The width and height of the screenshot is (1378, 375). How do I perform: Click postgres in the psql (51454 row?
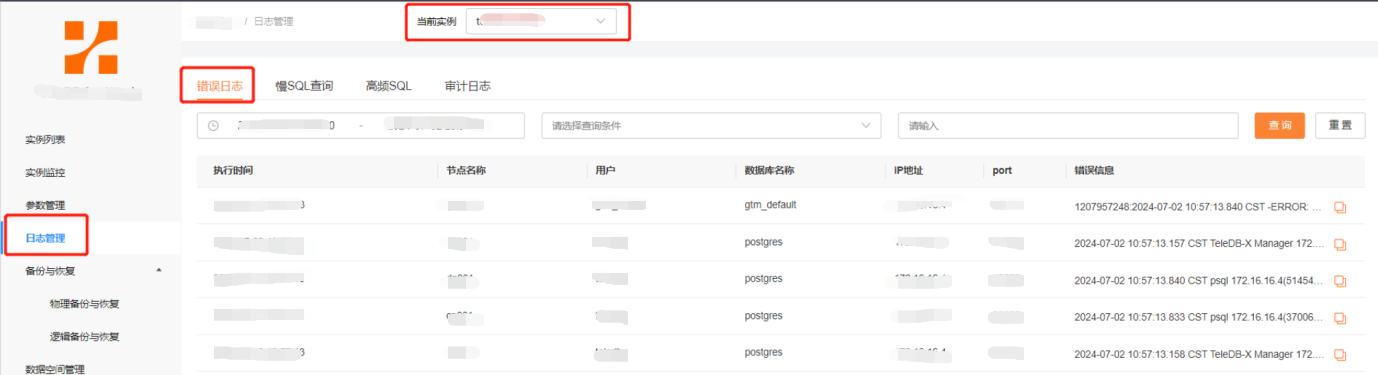(x=764, y=278)
